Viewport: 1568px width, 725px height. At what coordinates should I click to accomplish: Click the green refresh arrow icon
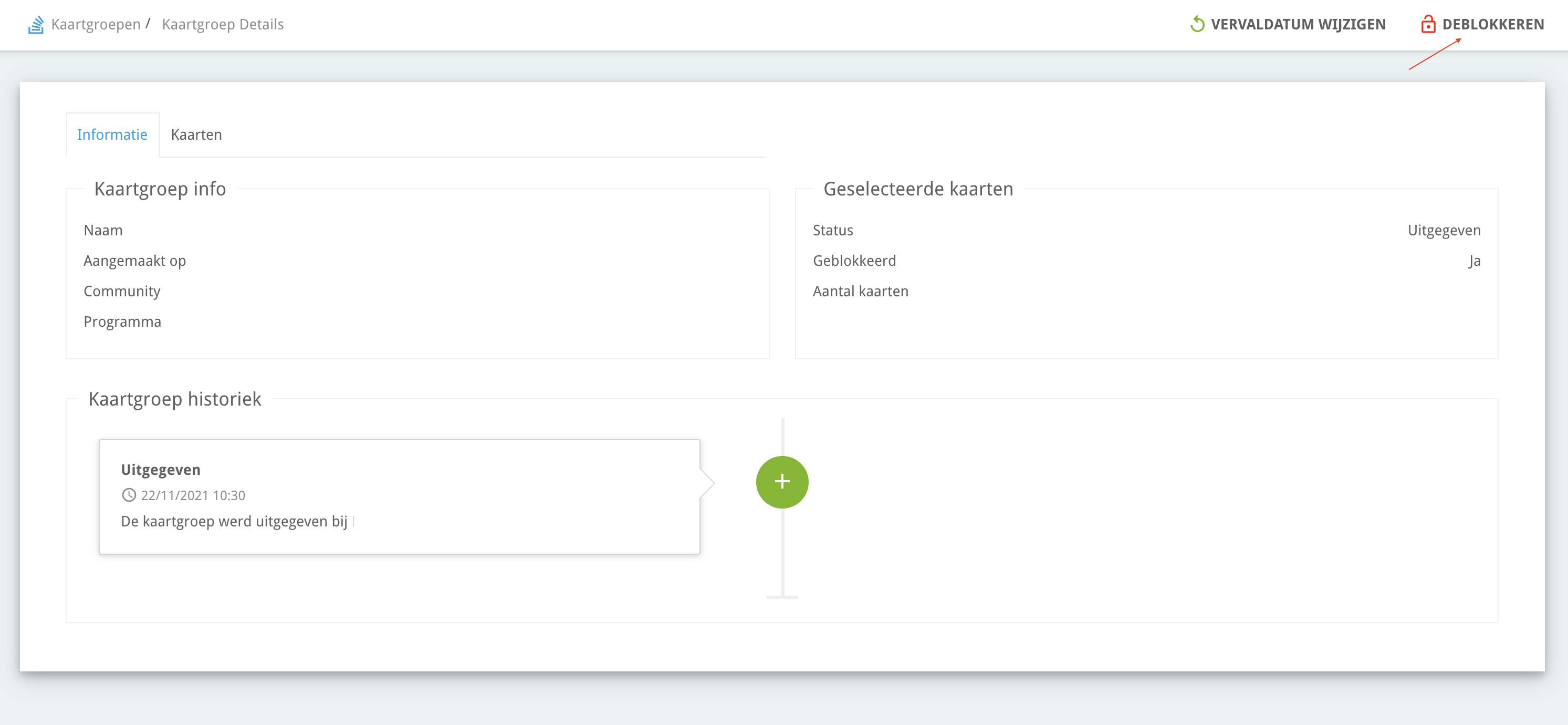(1197, 24)
